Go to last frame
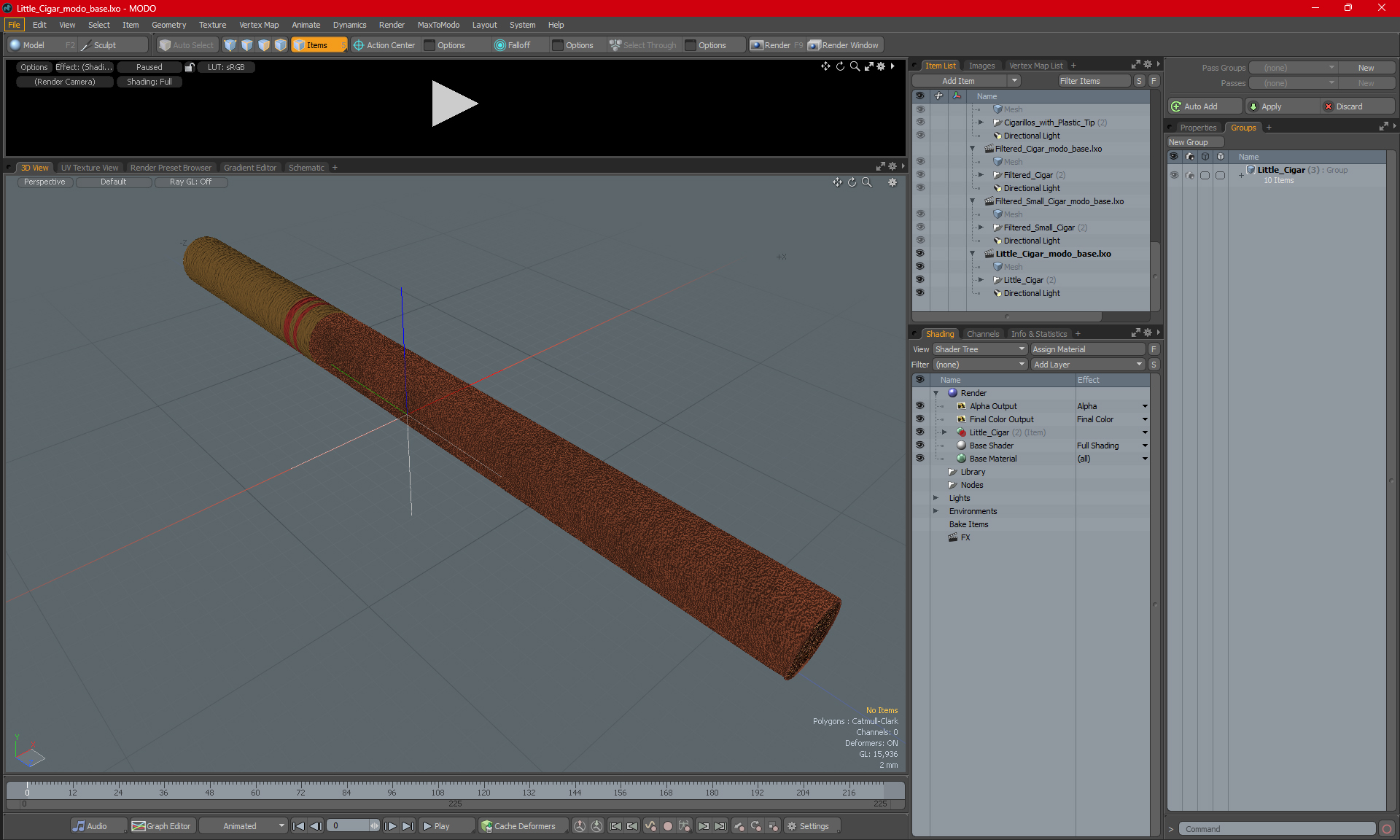The width and height of the screenshot is (1400, 840). tap(408, 826)
